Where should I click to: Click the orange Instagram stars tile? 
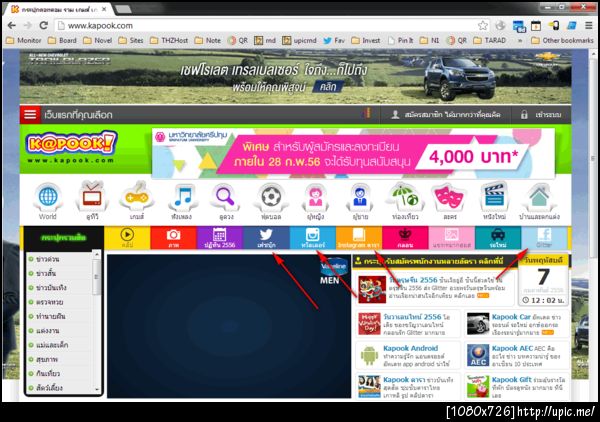pyautogui.click(x=359, y=238)
